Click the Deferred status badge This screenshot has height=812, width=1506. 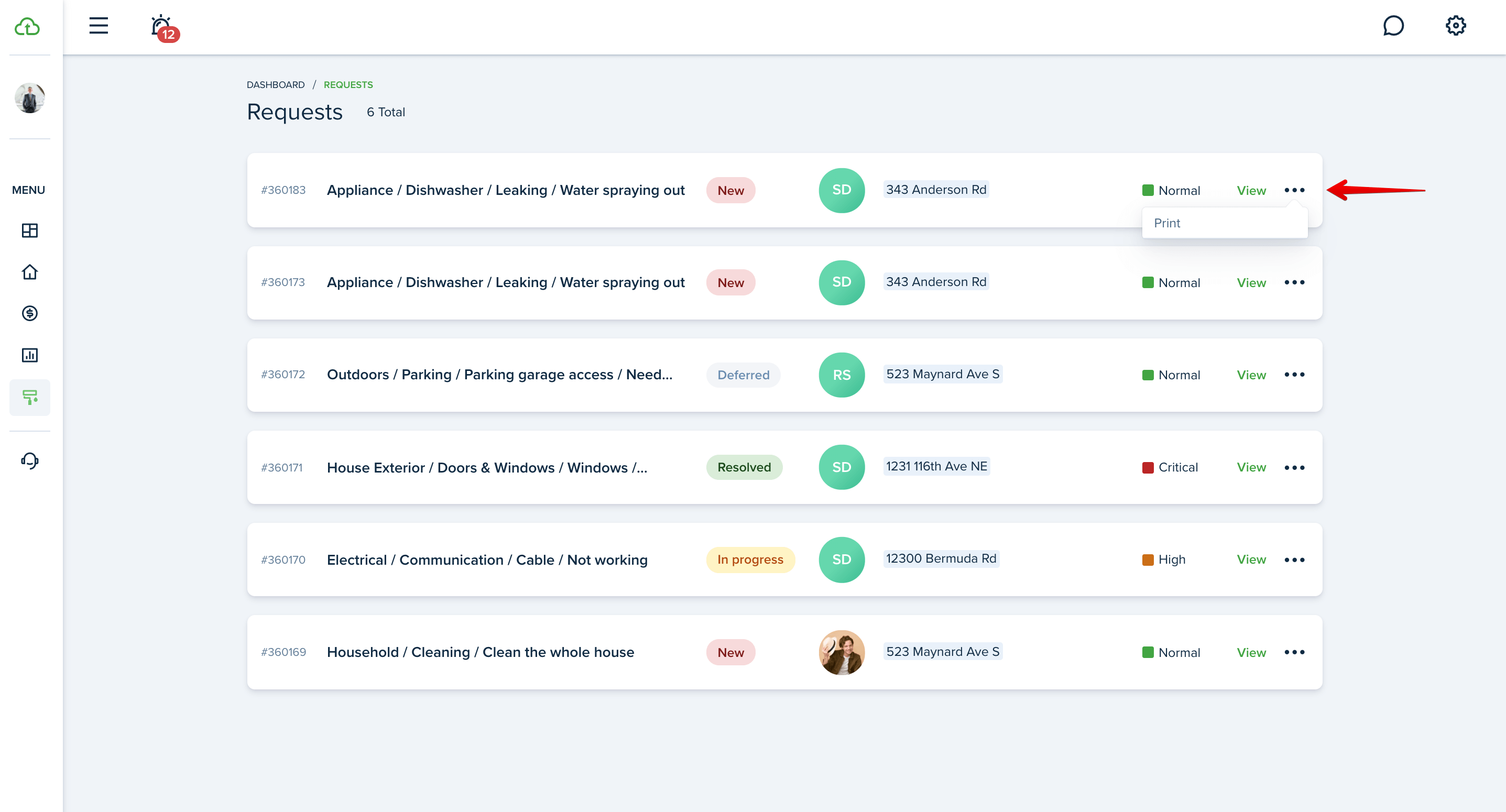pos(743,375)
